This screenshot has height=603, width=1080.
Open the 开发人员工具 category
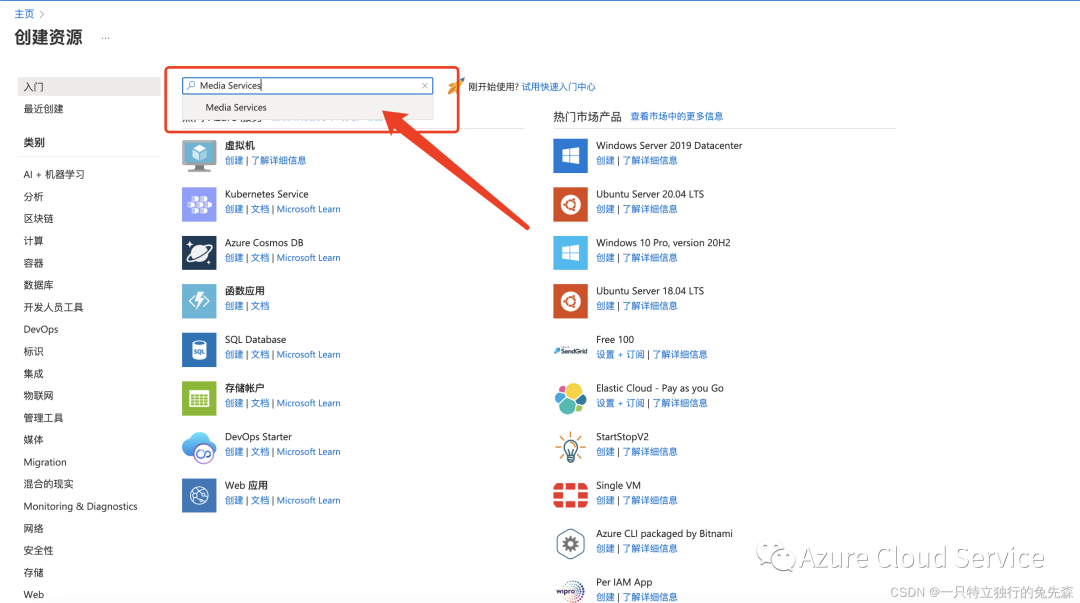tap(53, 307)
